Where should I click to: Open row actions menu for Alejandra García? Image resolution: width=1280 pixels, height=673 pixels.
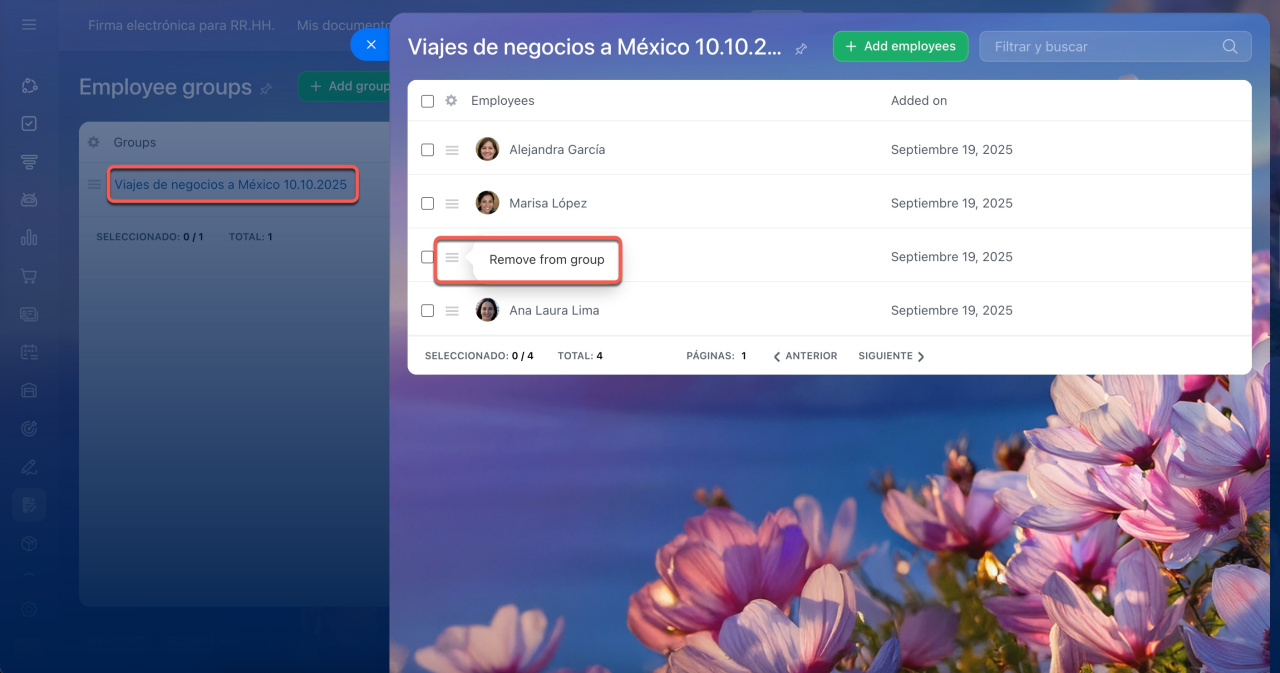tap(452, 150)
